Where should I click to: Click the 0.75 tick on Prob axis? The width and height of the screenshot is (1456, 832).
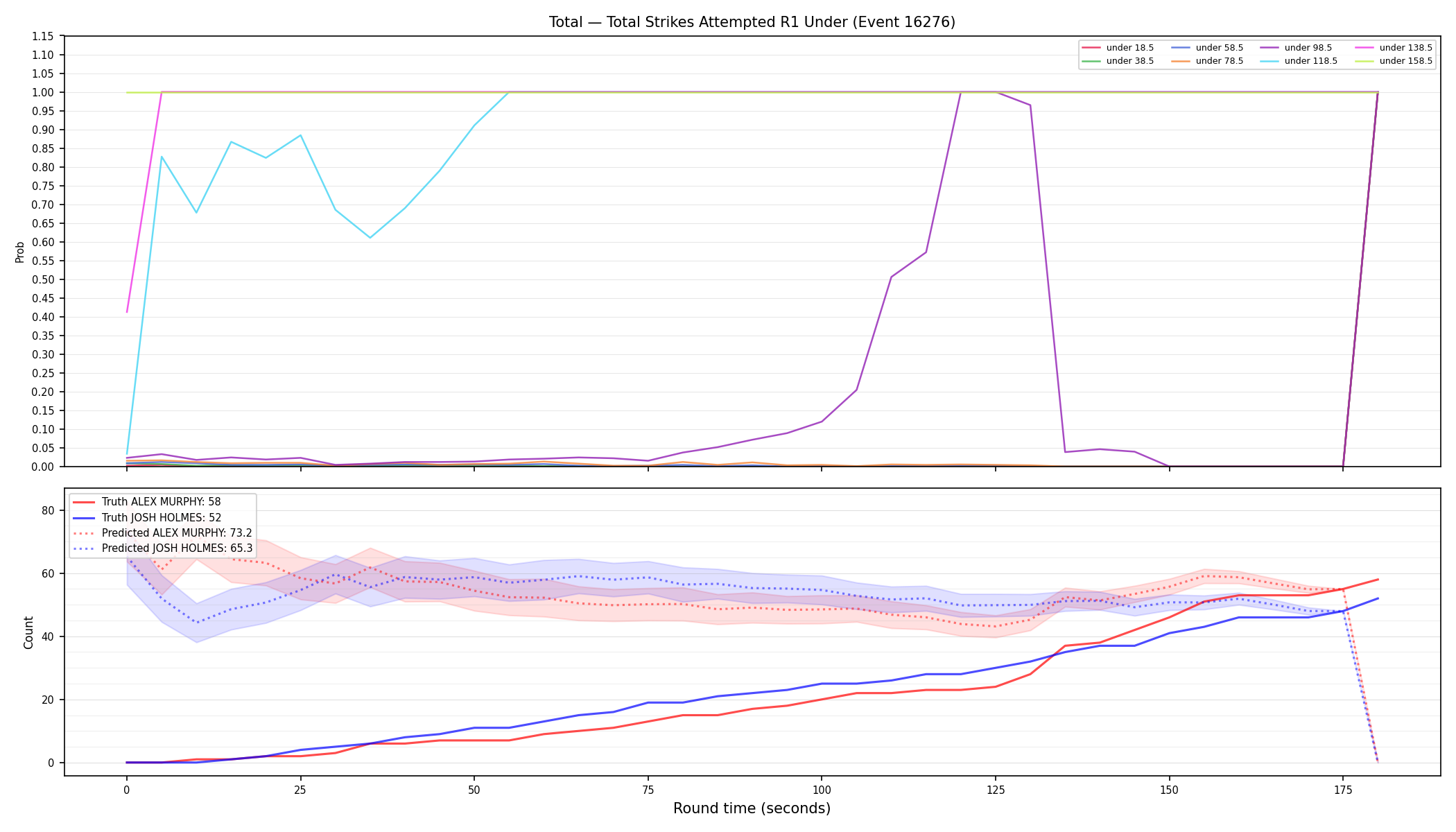tap(44, 187)
